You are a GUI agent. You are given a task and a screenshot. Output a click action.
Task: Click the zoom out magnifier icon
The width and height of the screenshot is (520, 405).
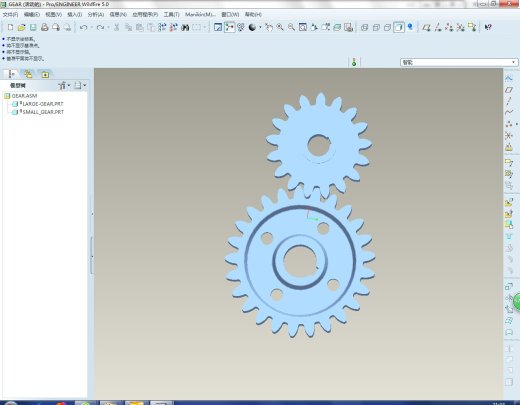click(291, 27)
